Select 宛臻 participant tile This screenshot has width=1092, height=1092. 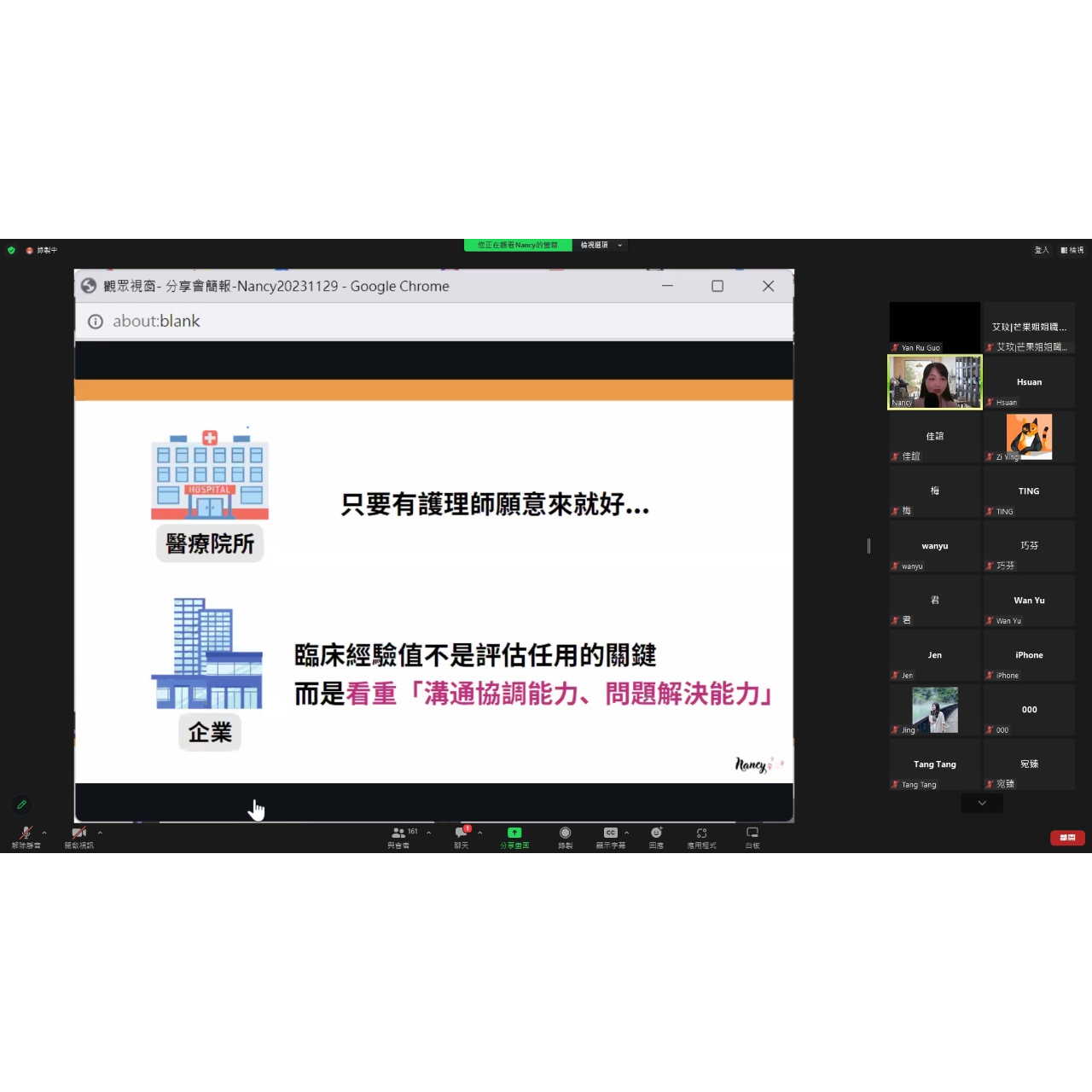point(1029,764)
